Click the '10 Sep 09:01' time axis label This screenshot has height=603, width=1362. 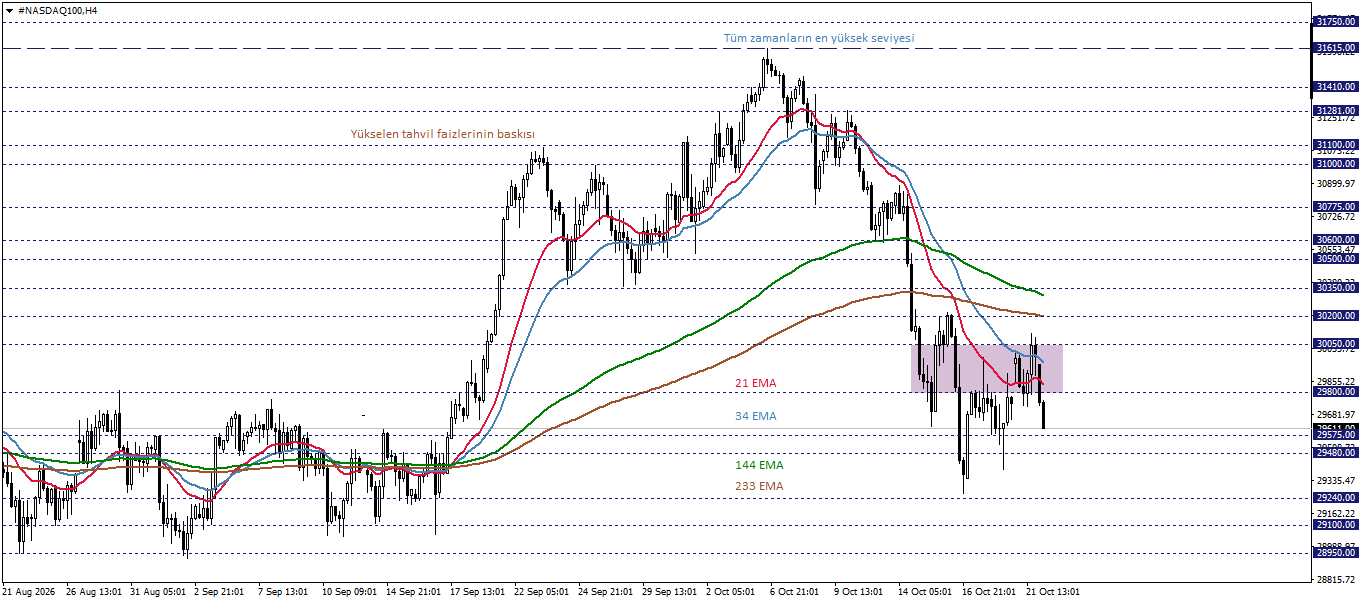[x=350, y=592]
